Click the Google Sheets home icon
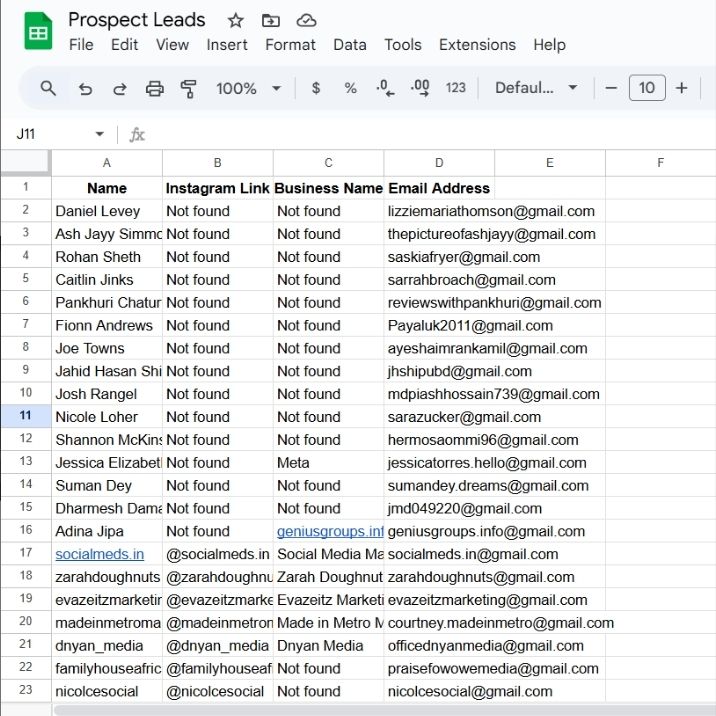 coord(38,32)
